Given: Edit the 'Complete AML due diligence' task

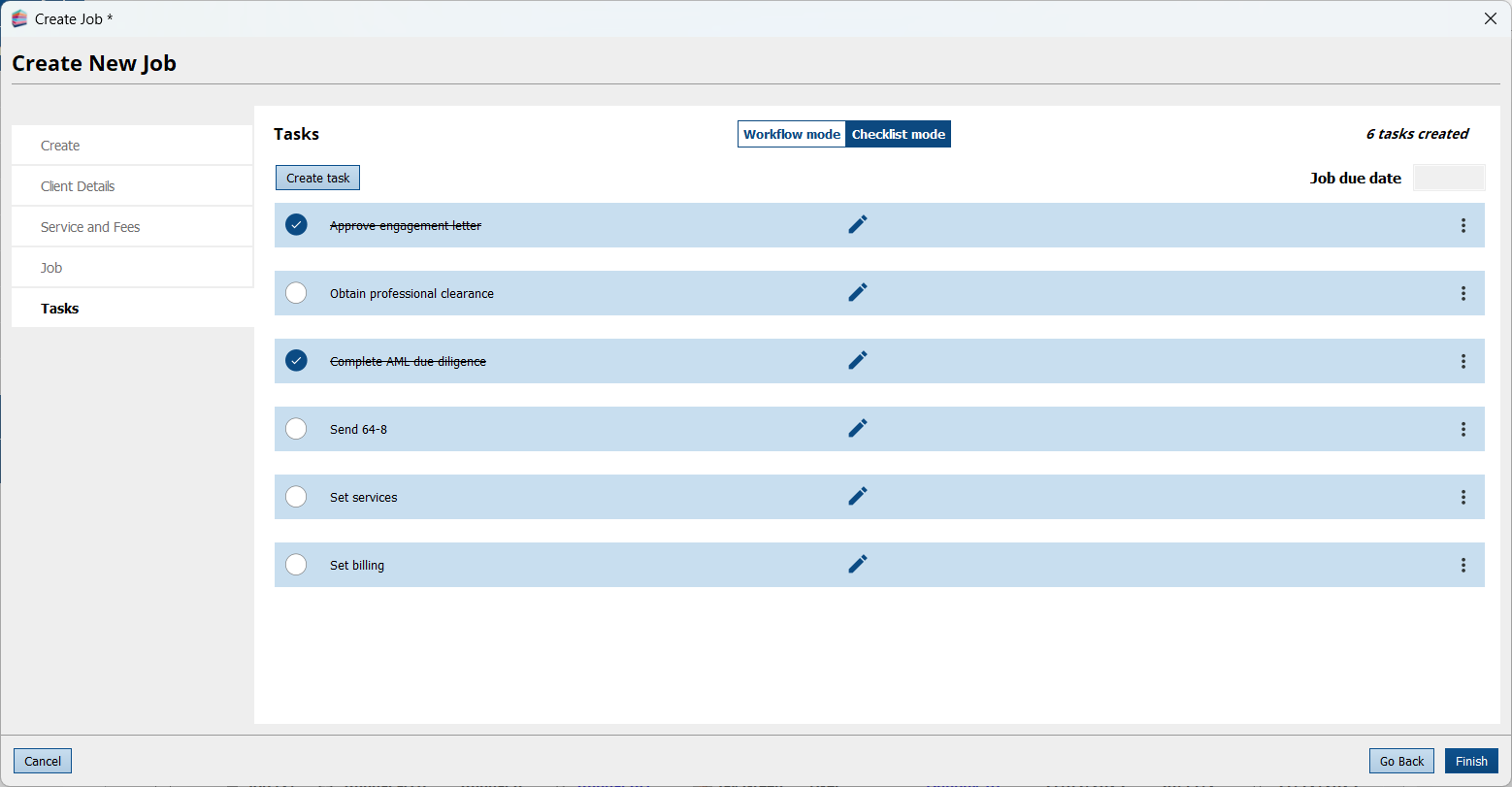Looking at the screenshot, I should [x=857, y=360].
